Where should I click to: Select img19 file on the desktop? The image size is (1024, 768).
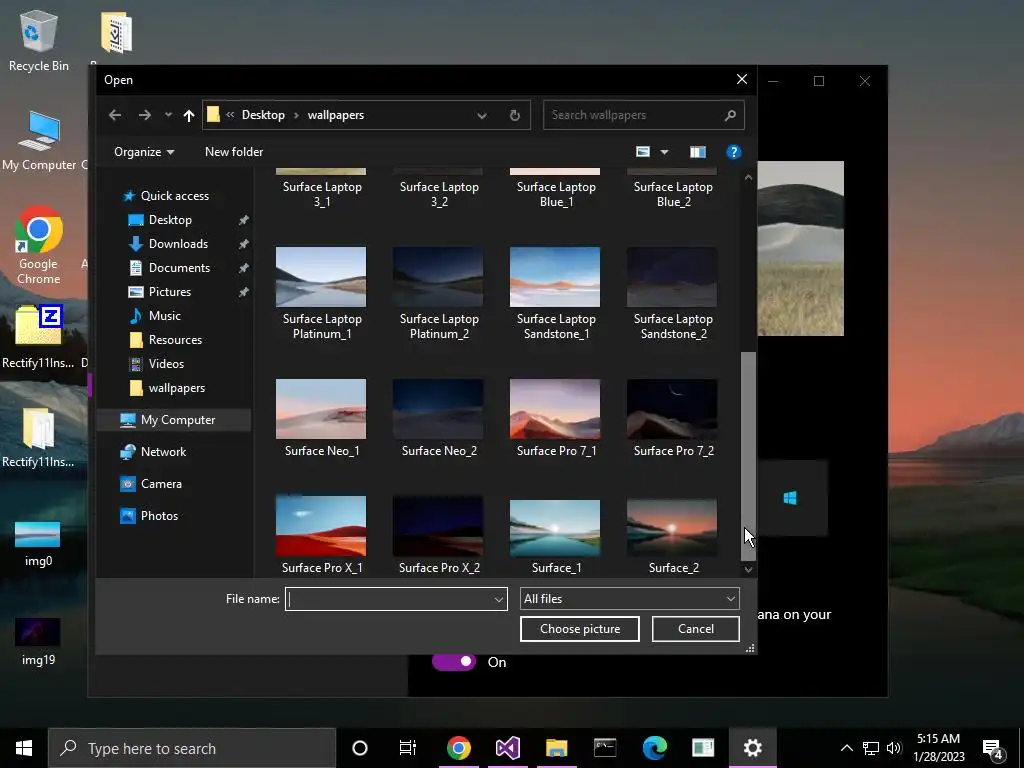38,641
